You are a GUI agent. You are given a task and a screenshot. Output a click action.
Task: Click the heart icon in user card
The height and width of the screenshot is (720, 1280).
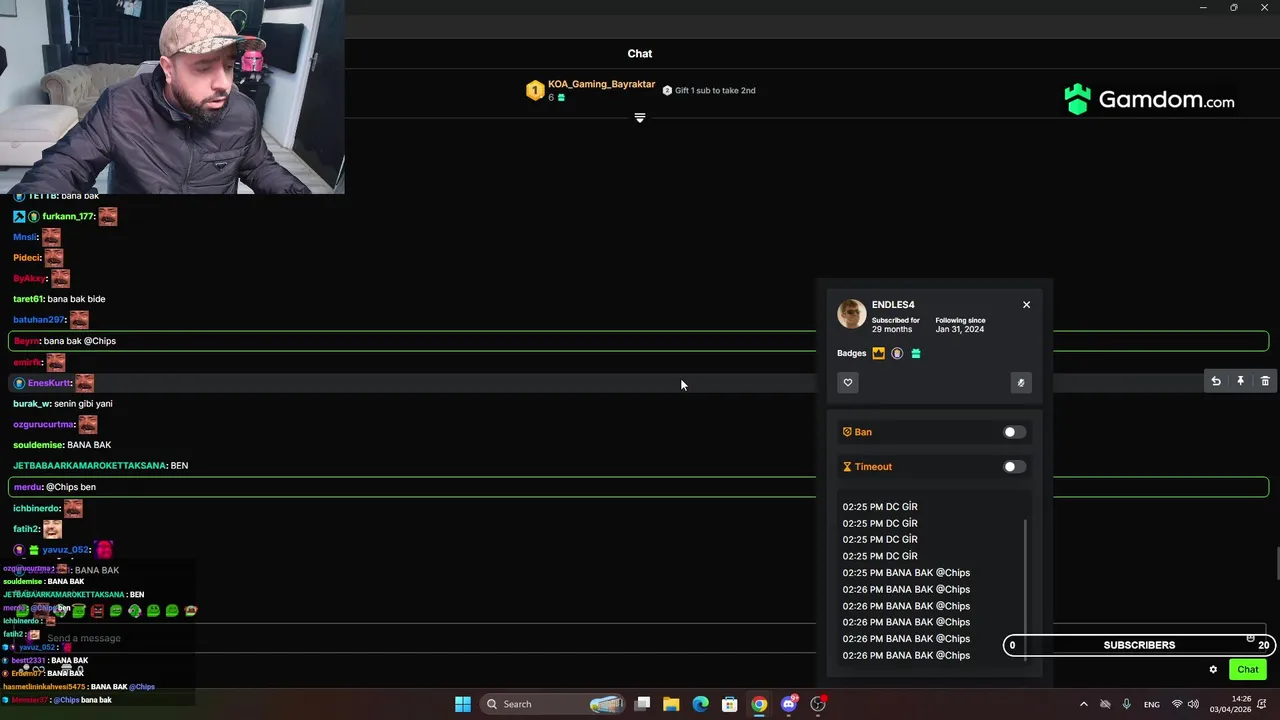pyautogui.click(x=848, y=382)
